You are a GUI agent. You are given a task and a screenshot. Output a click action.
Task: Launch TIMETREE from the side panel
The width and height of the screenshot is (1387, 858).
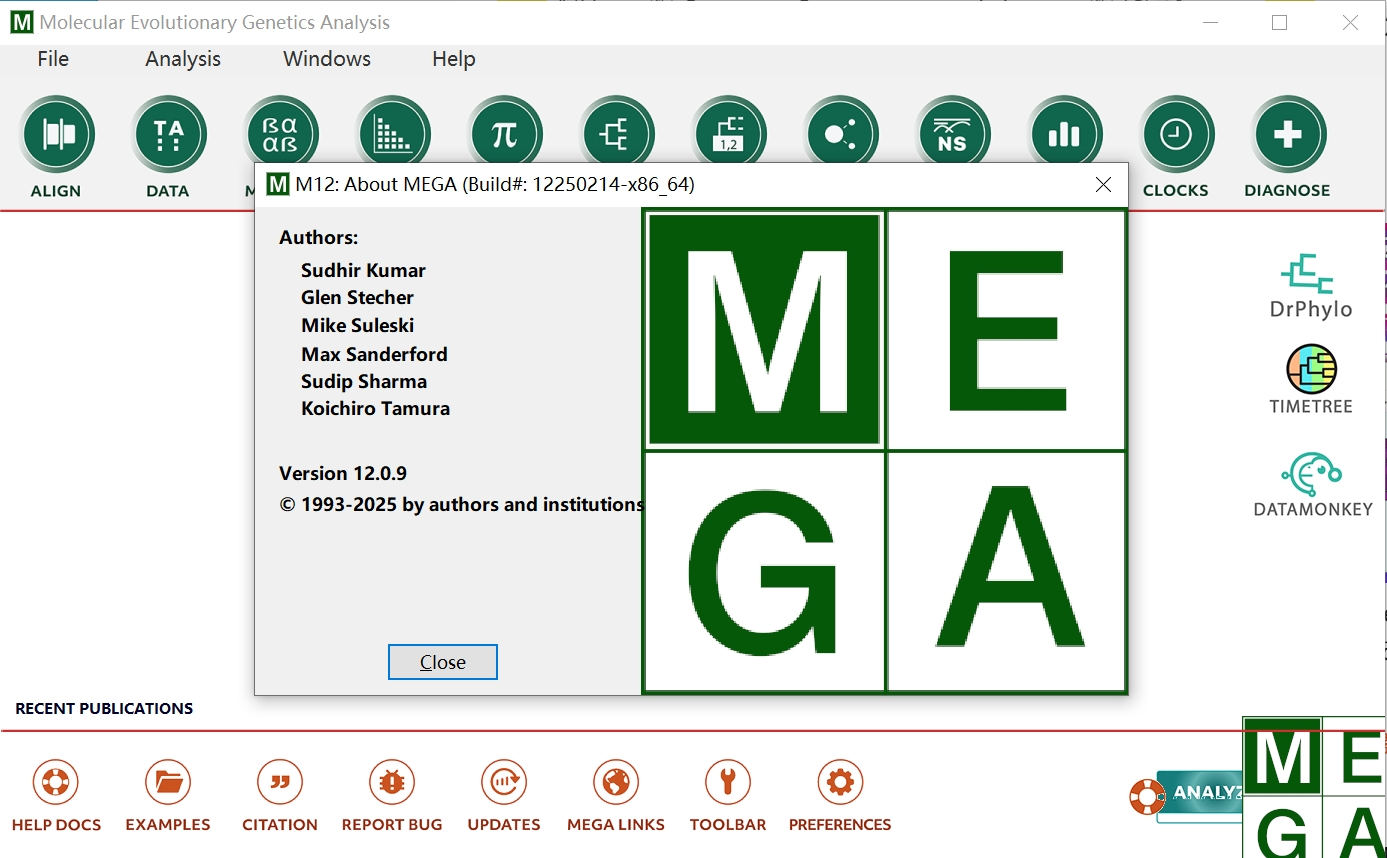(x=1311, y=380)
